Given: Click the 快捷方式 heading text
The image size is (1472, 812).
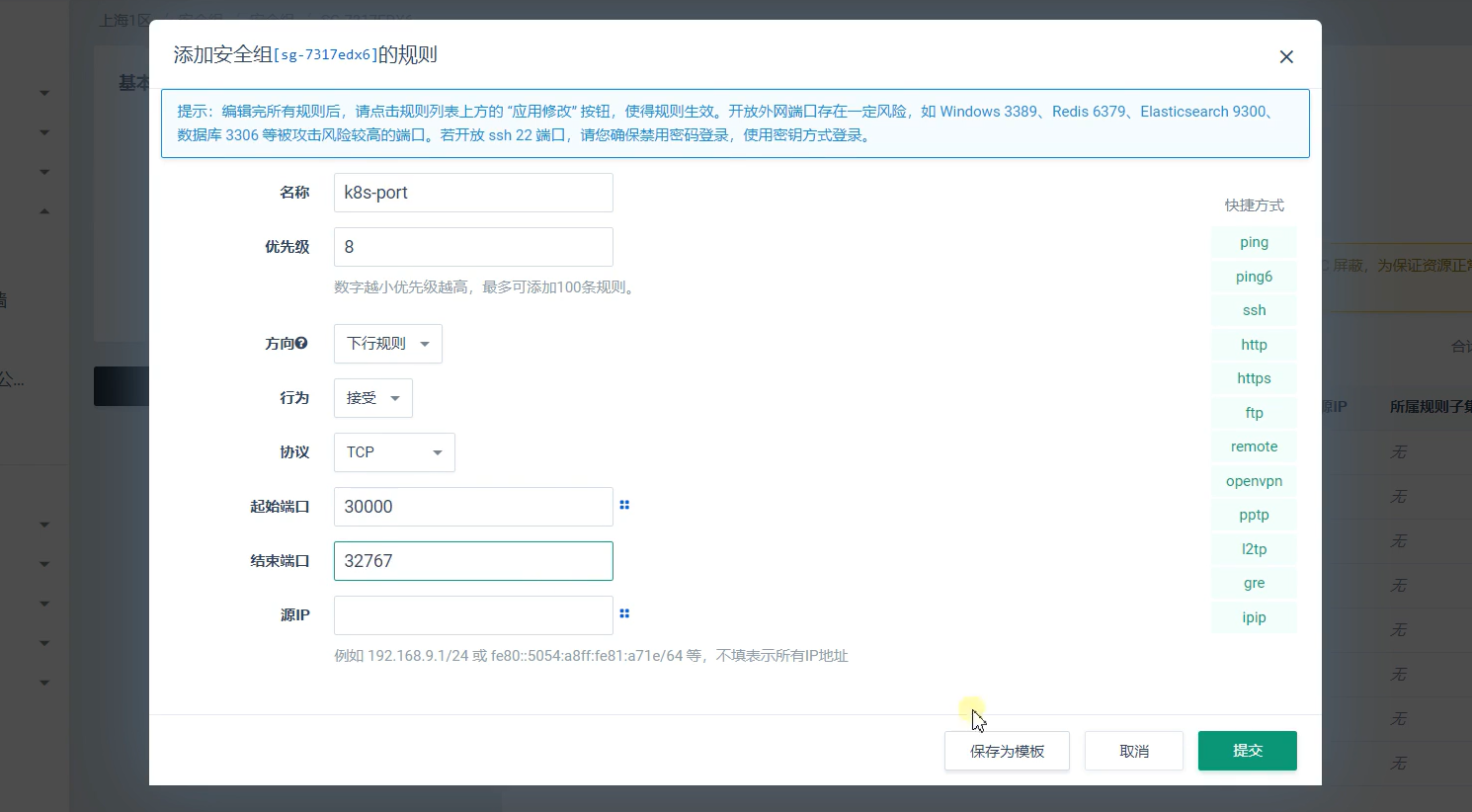Looking at the screenshot, I should tap(1254, 205).
